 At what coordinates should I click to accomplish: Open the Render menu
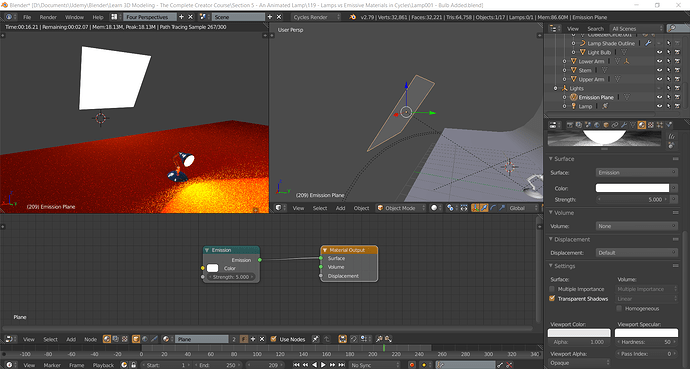[48, 17]
